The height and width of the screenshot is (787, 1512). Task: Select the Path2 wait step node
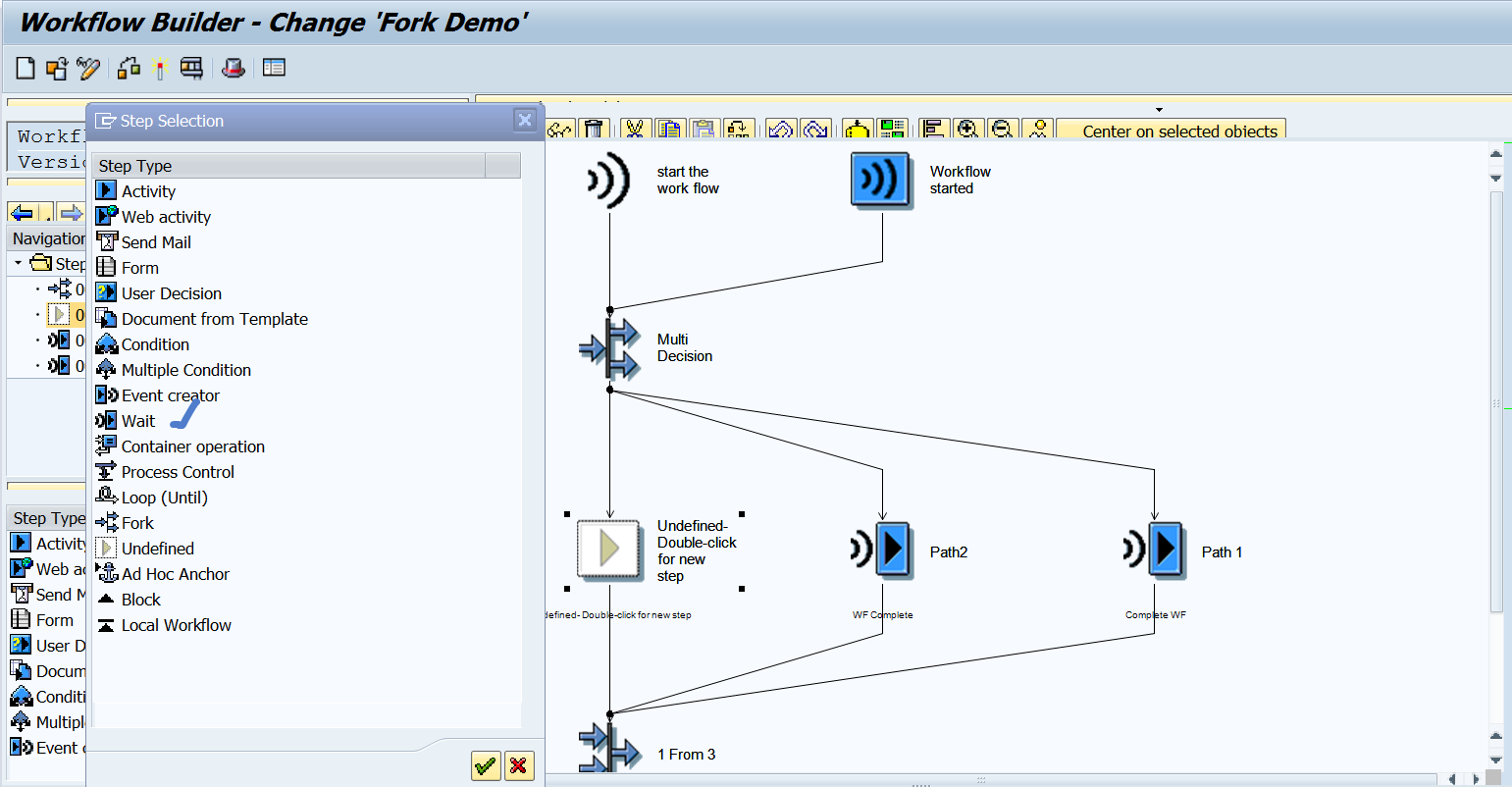tap(882, 550)
